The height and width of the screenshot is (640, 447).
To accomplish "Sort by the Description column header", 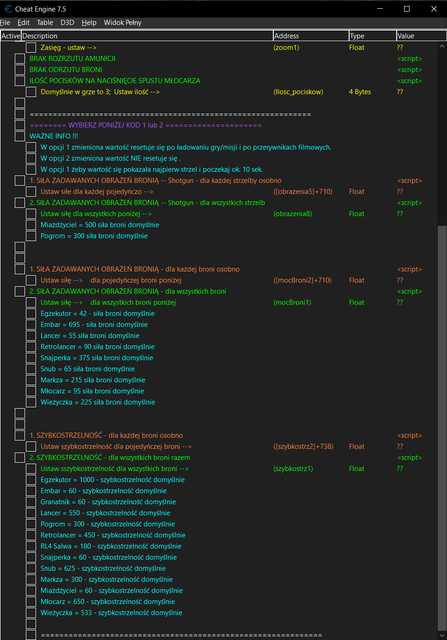I will point(147,36).
